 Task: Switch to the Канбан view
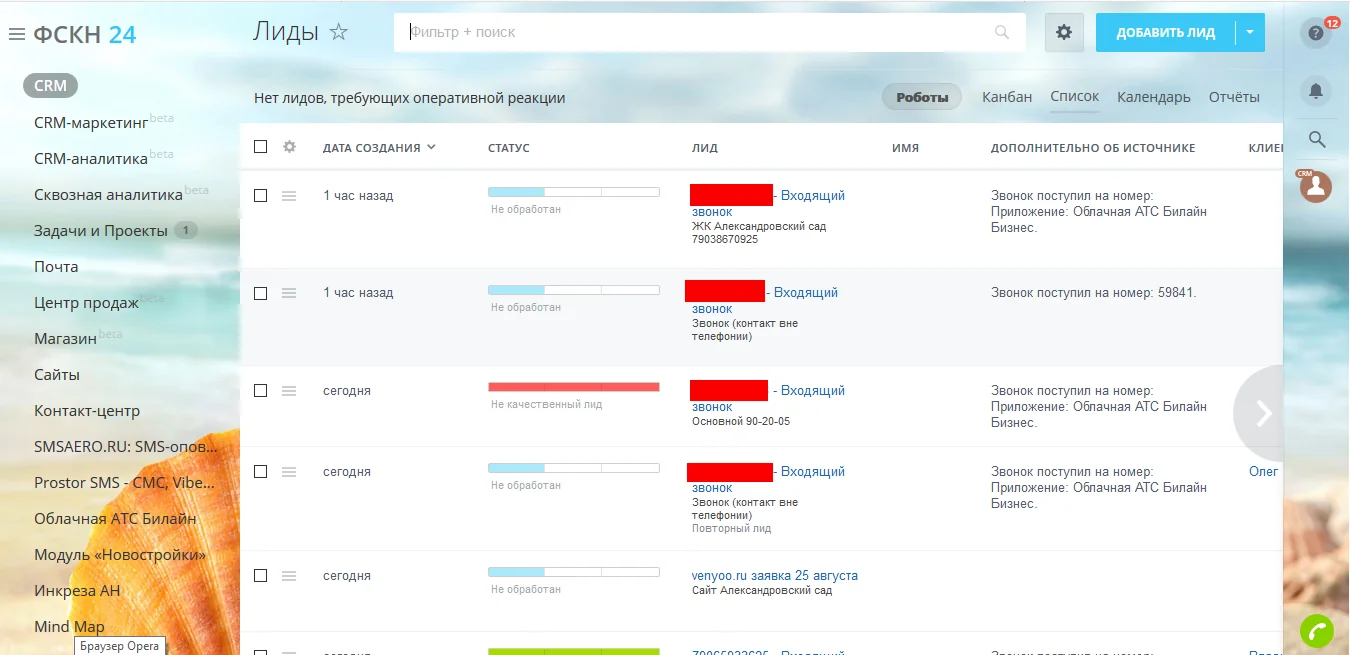[x=1007, y=97]
